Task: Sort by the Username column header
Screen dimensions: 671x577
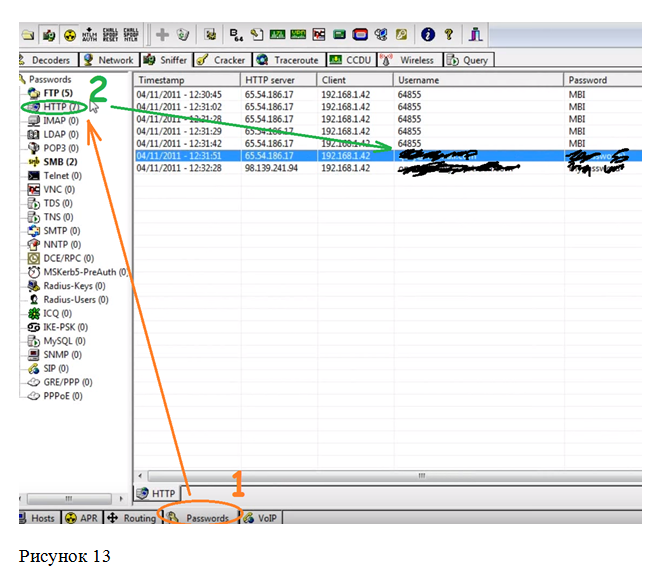Action: (478, 80)
